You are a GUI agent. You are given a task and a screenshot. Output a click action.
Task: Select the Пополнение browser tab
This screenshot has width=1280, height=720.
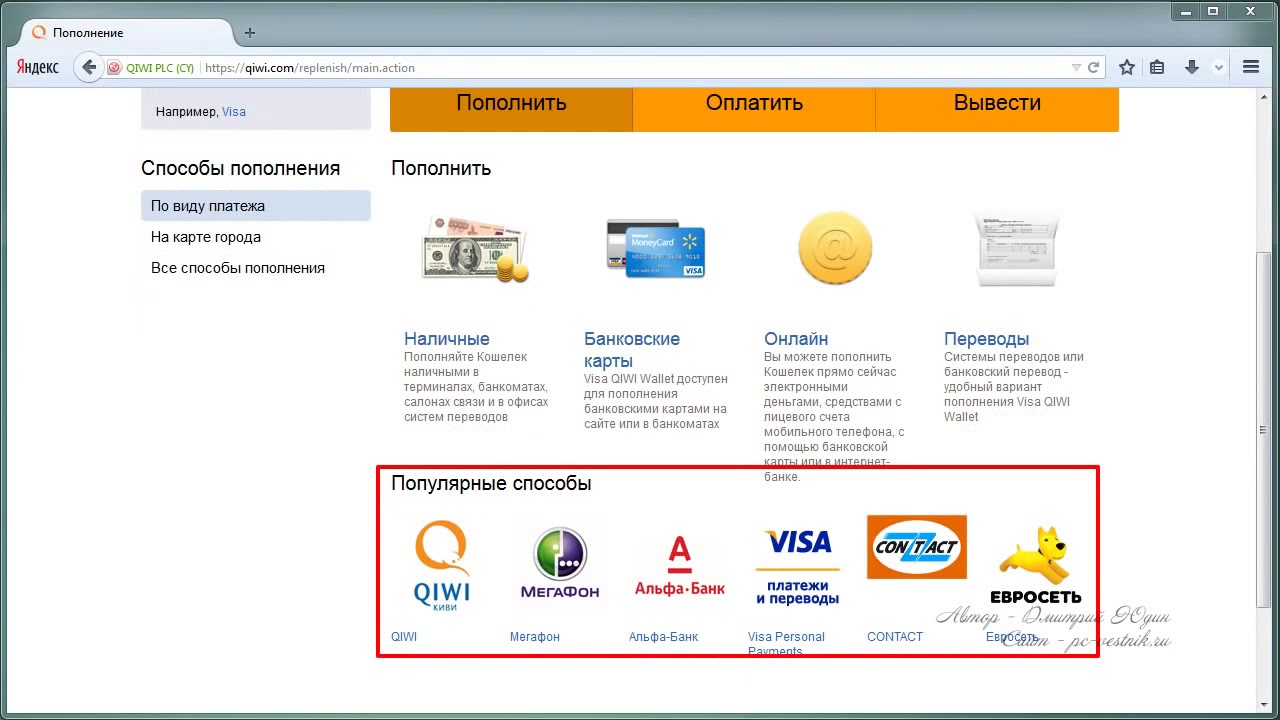point(129,33)
